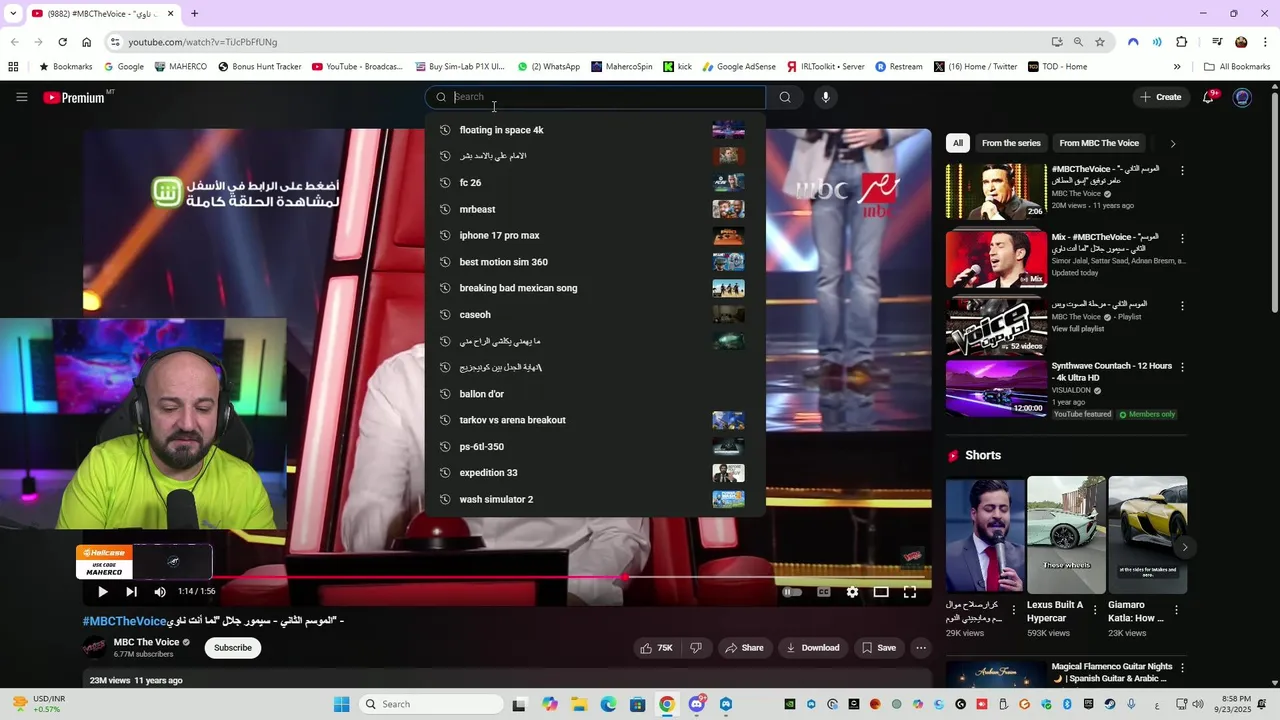This screenshot has width=1280, height=720.
Task: Open player settings gear
Action: point(852,592)
